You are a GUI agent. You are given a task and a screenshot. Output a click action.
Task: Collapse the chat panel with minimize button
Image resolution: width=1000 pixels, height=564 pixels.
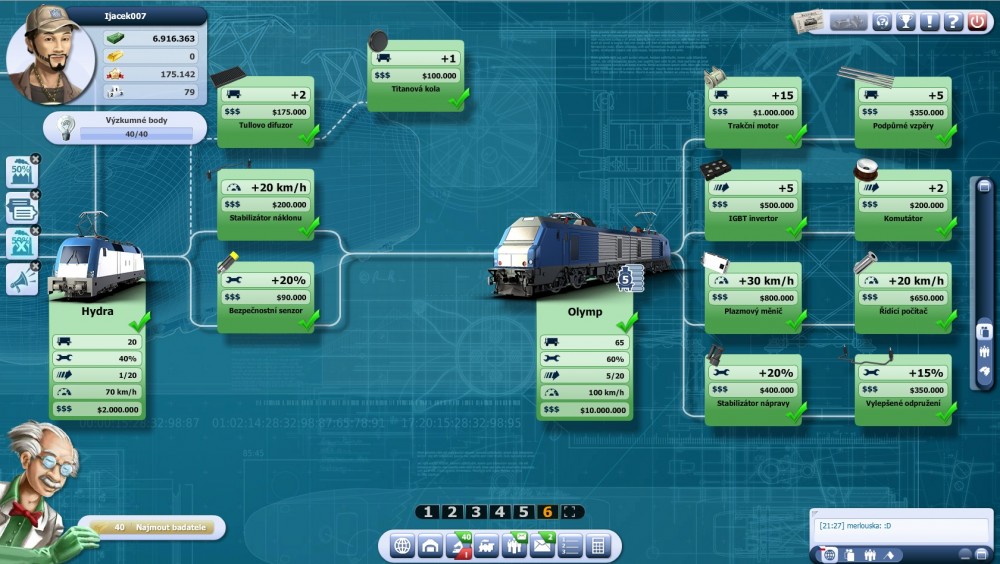coord(965,554)
